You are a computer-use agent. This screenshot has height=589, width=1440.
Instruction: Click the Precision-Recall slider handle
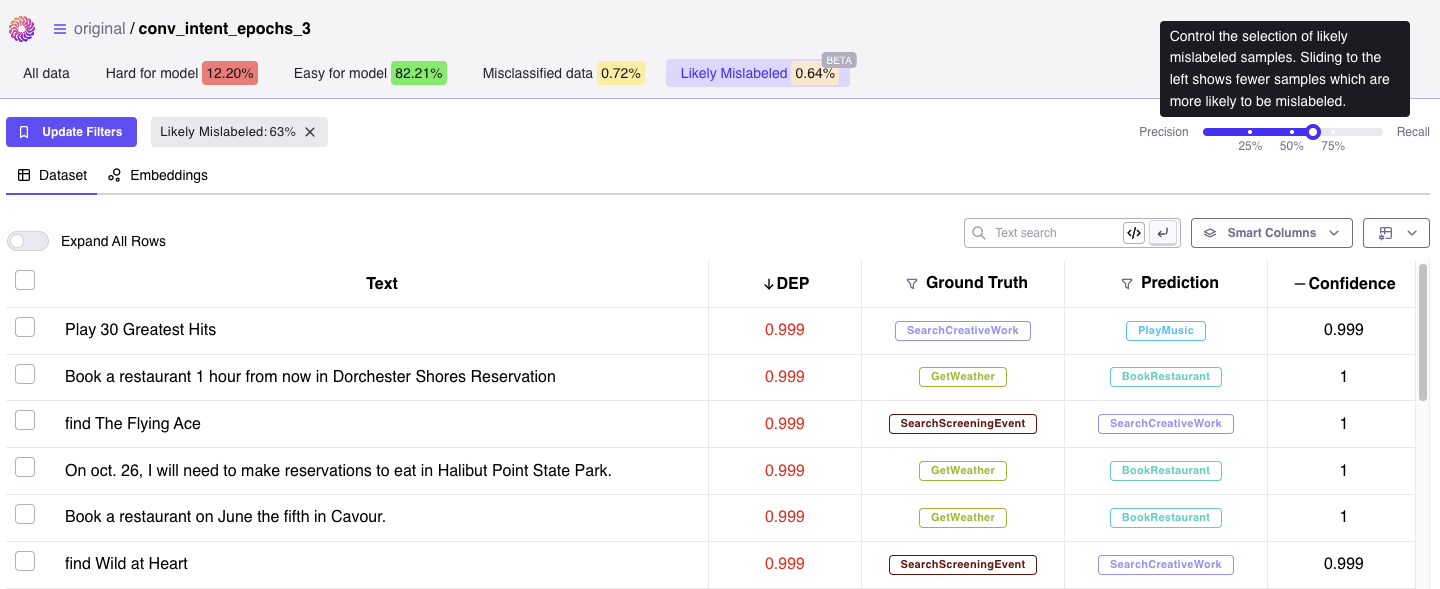1313,132
